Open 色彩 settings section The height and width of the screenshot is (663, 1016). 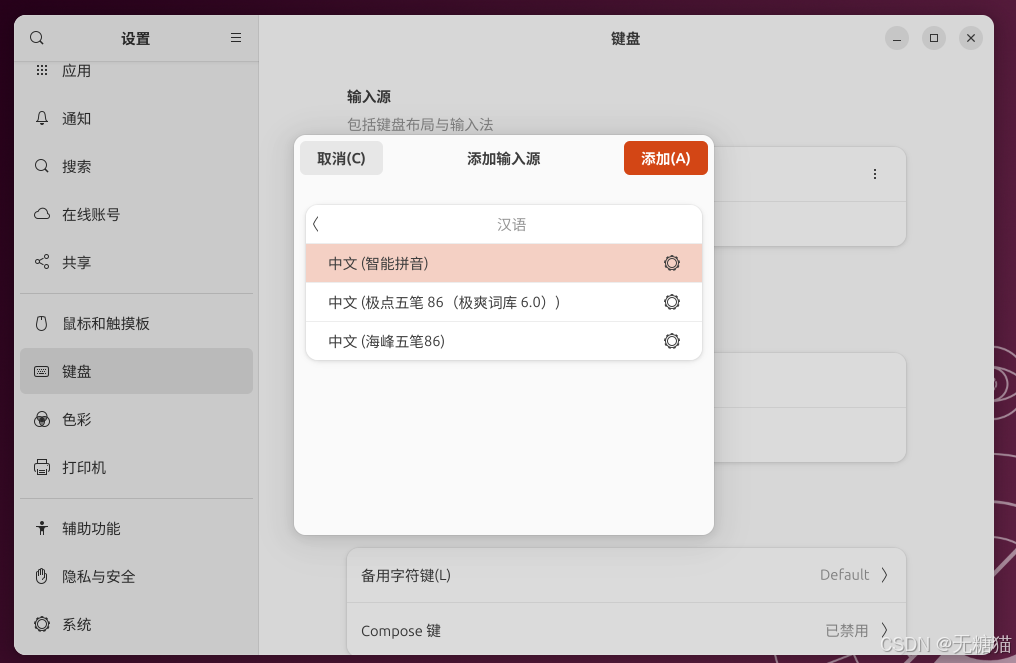136,419
